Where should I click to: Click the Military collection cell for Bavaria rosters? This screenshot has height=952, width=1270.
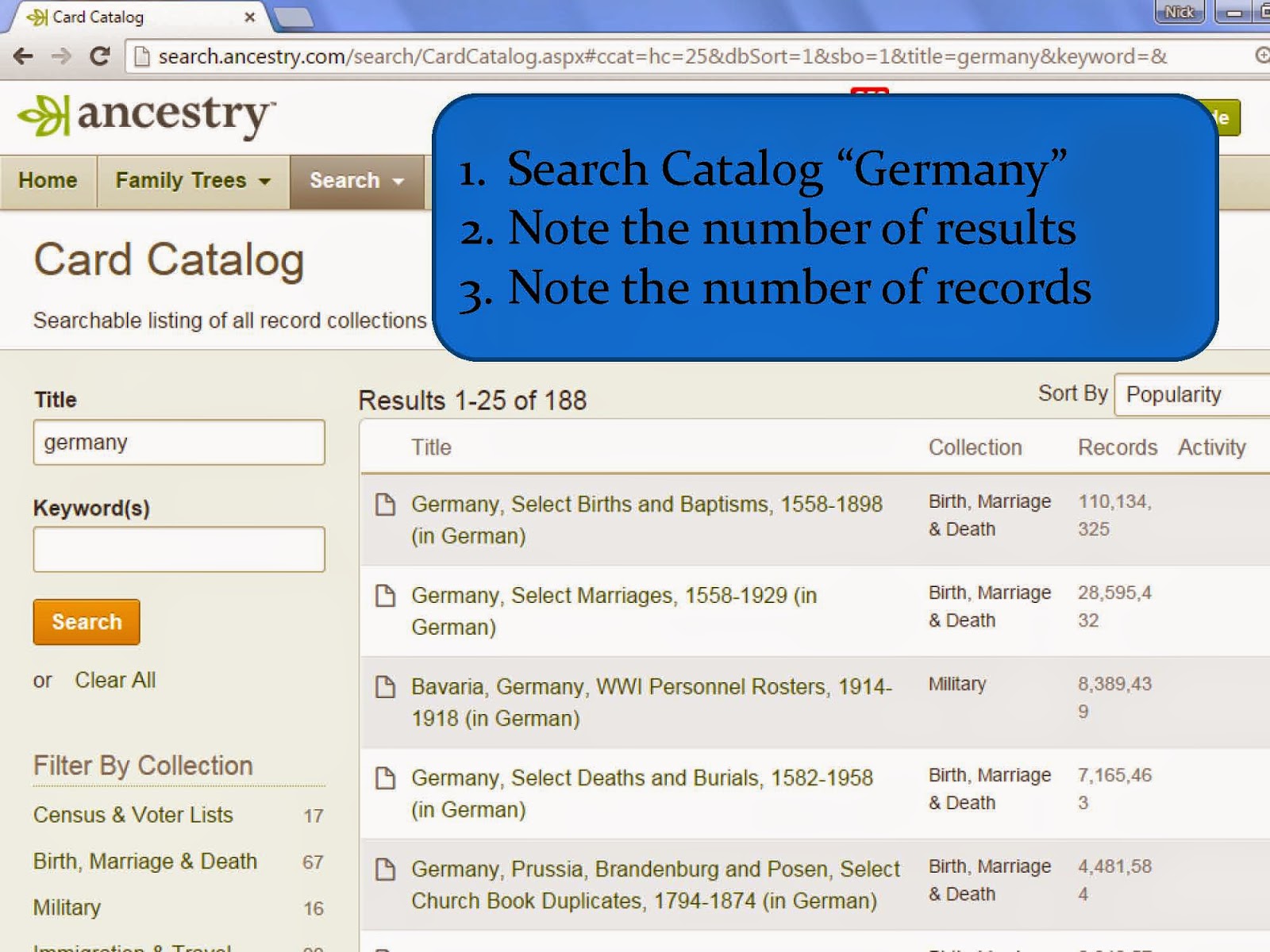(x=957, y=684)
